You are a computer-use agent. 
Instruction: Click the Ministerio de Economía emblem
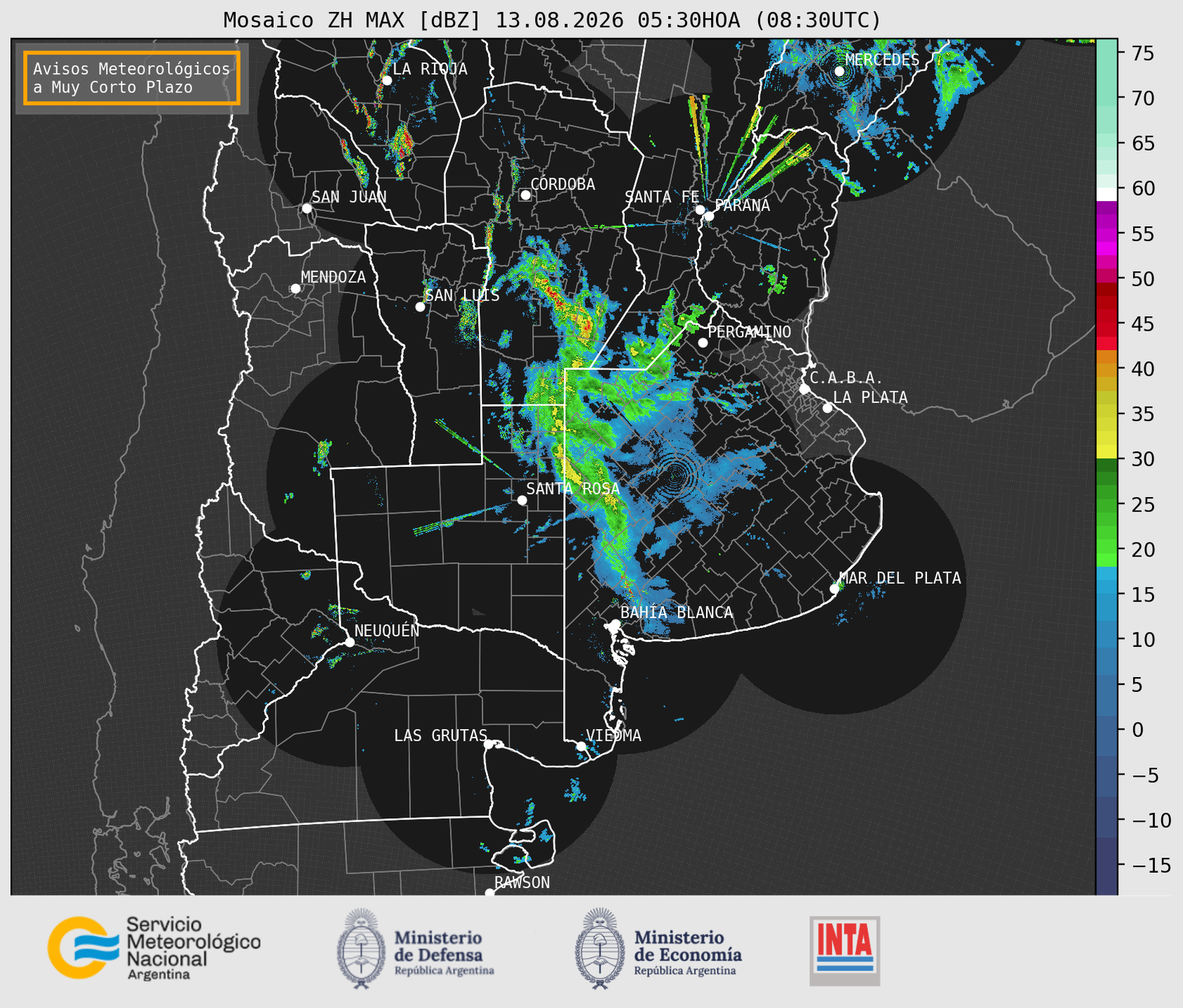[x=600, y=948]
